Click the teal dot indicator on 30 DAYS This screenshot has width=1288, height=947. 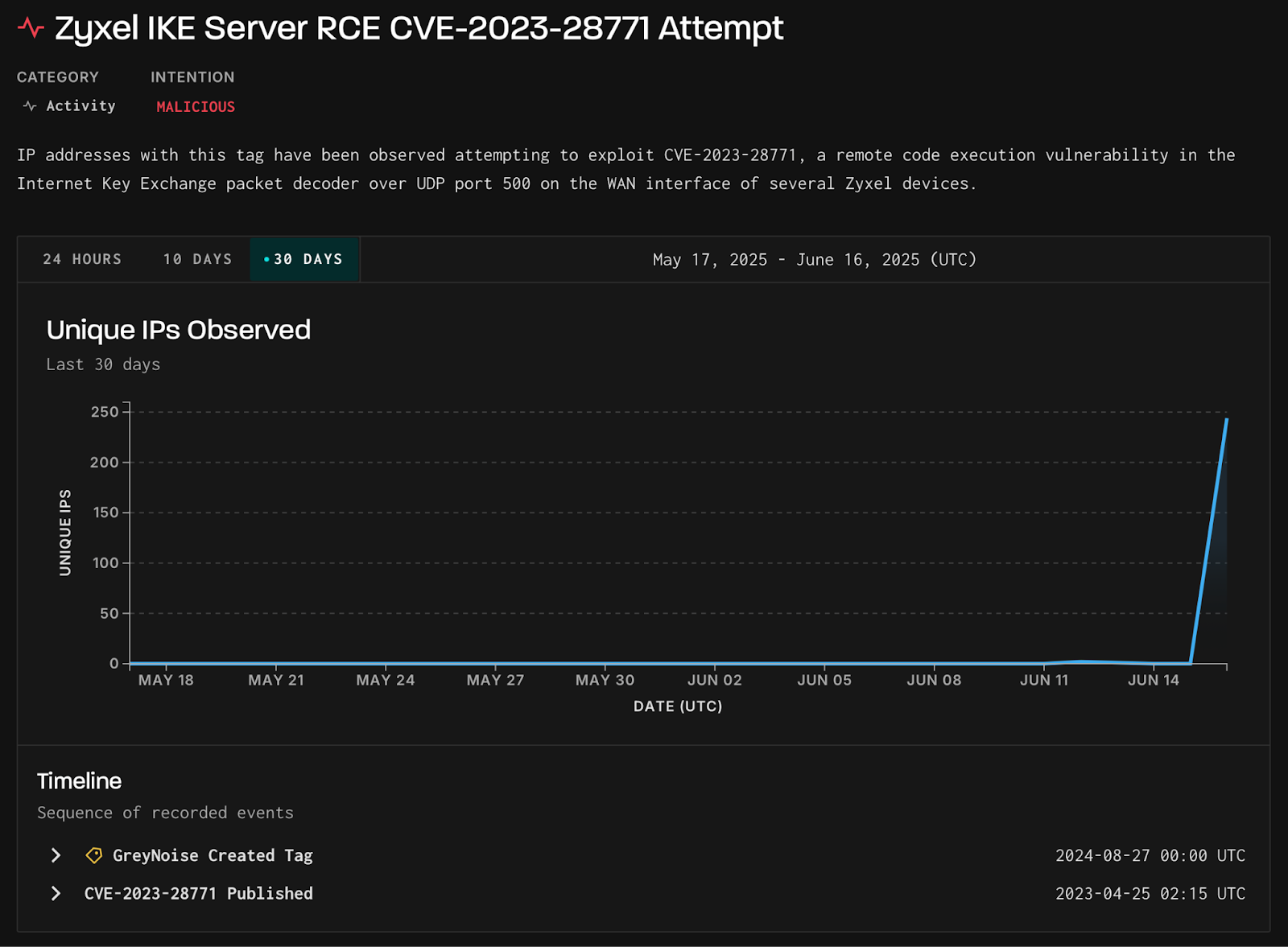coord(266,259)
